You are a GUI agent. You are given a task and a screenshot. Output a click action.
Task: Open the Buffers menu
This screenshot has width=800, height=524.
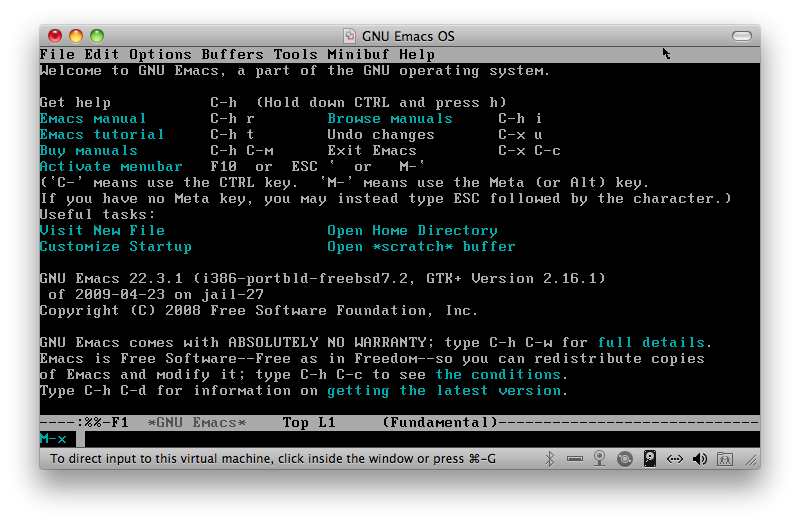click(x=232, y=54)
